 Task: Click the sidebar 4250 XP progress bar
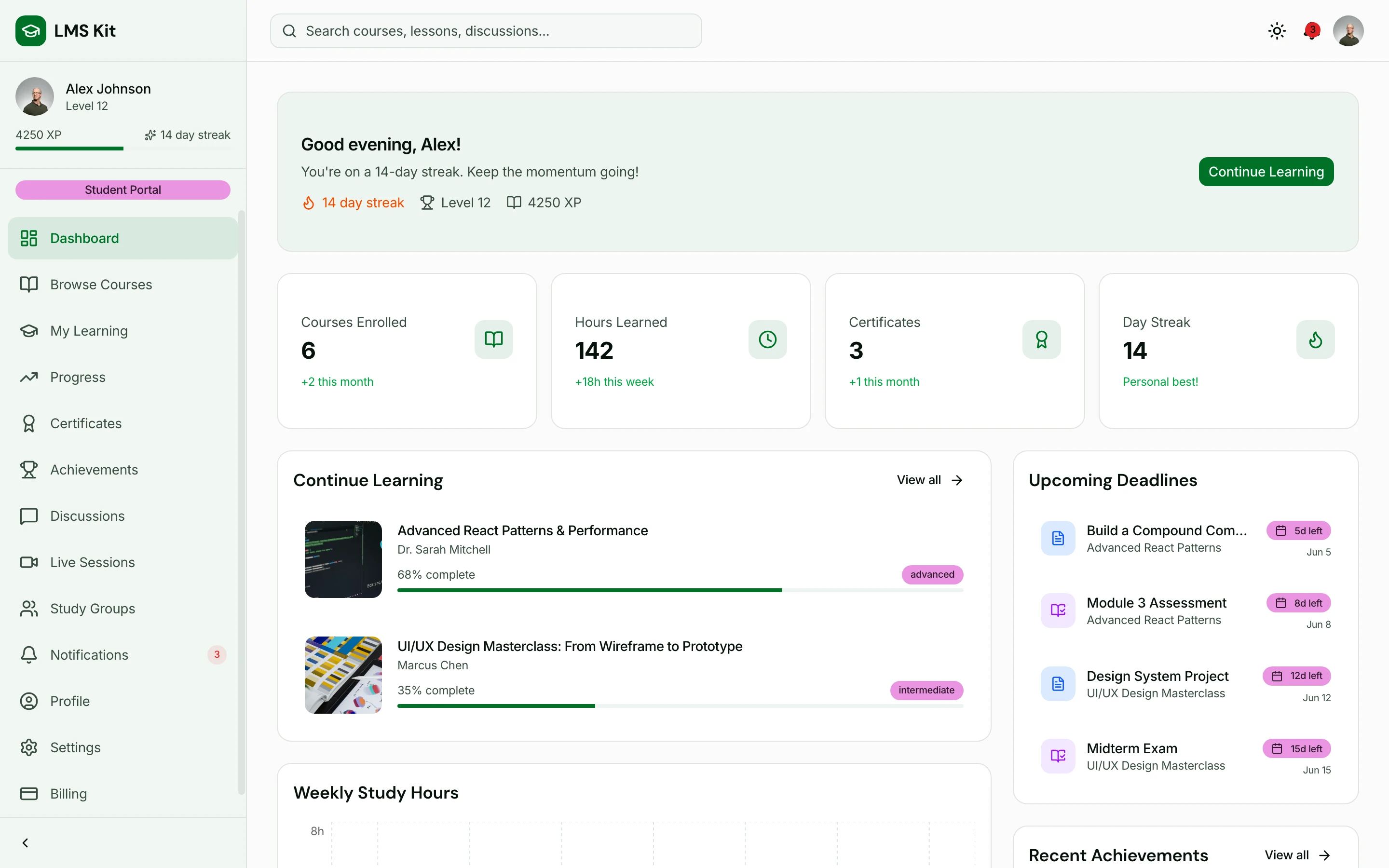[123, 149]
